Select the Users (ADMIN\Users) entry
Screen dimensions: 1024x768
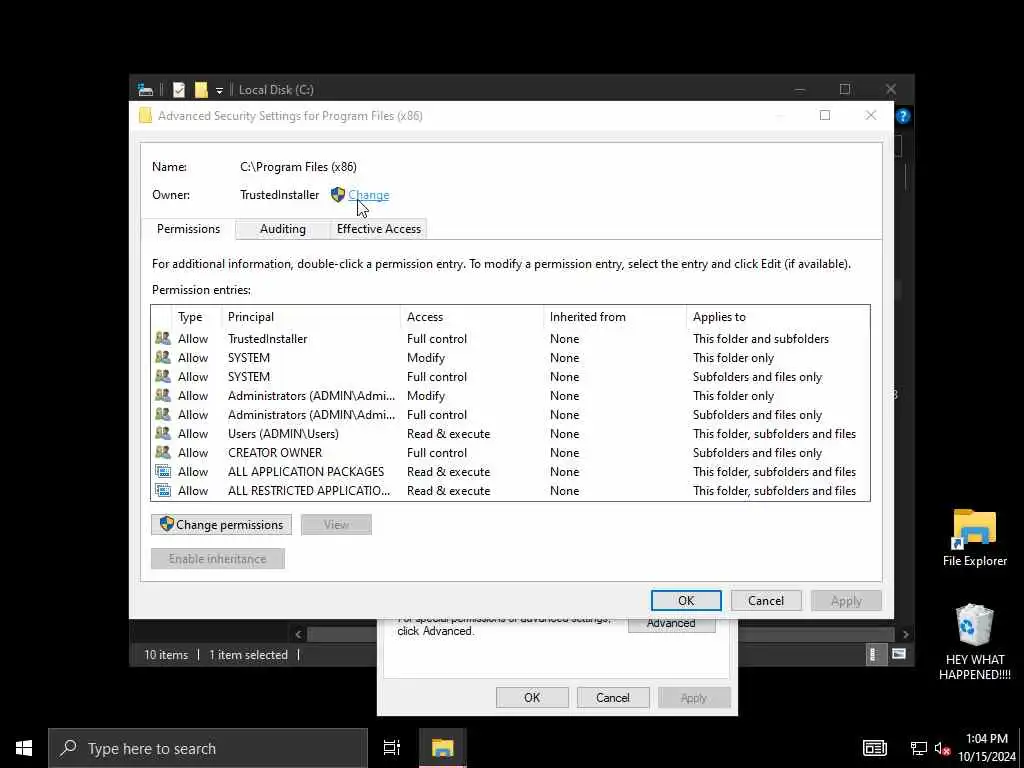coord(510,434)
